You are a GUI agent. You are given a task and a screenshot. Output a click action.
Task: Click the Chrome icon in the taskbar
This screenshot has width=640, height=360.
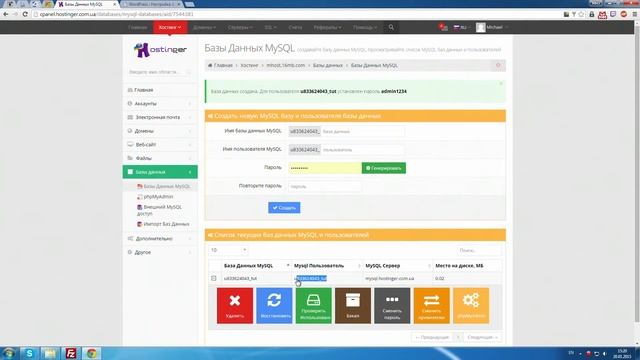tap(91, 353)
